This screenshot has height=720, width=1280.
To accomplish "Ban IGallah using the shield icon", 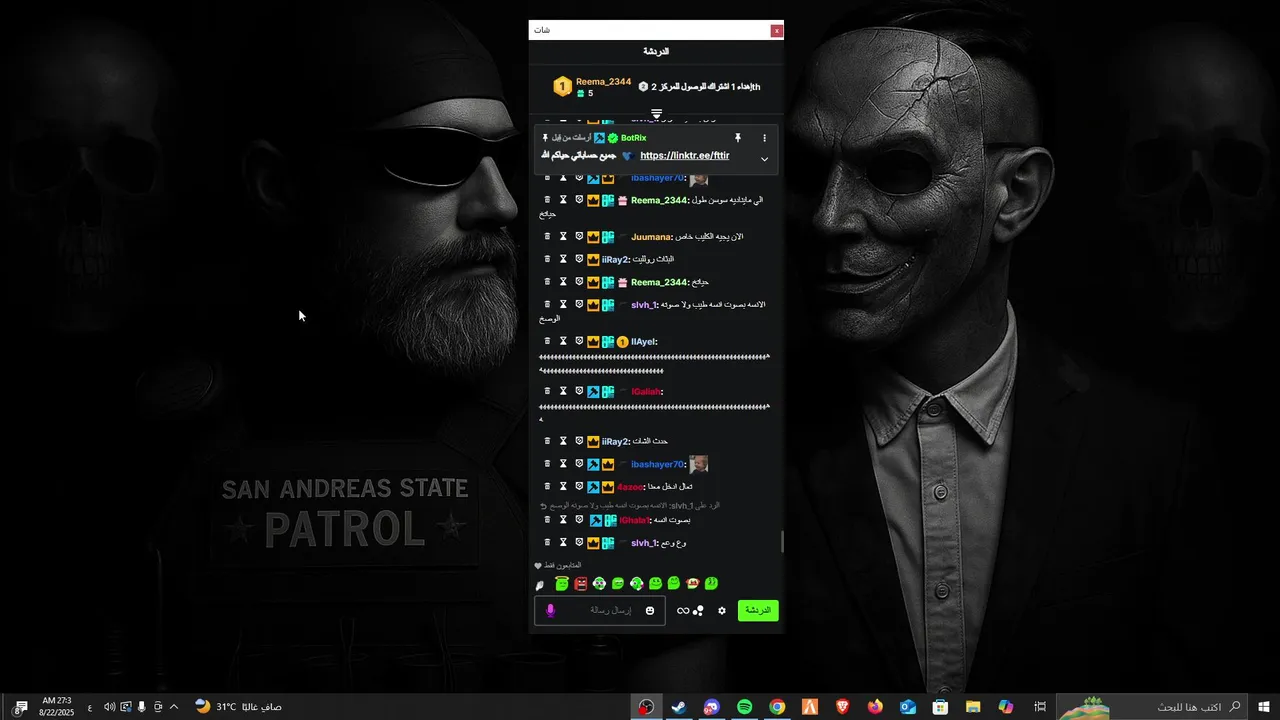I will pyautogui.click(x=579, y=391).
